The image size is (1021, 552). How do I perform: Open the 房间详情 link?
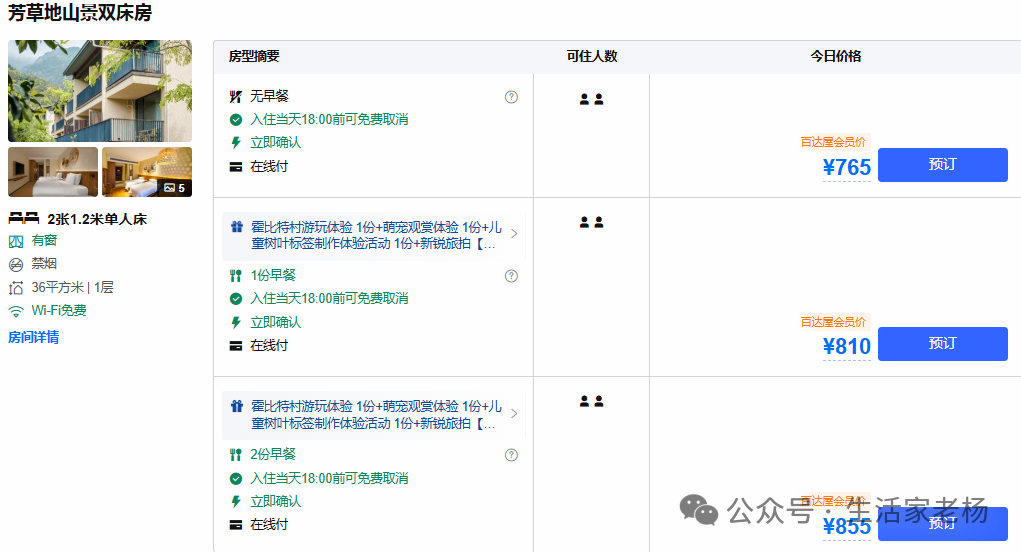click(33, 337)
